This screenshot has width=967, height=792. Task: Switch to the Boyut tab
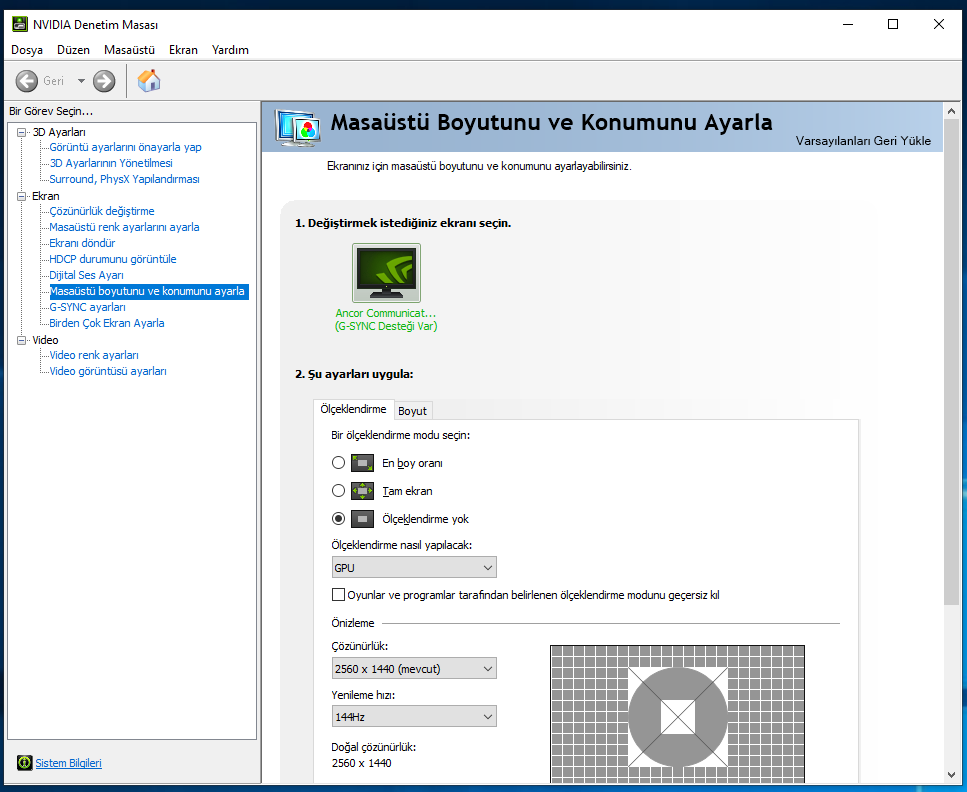413,411
